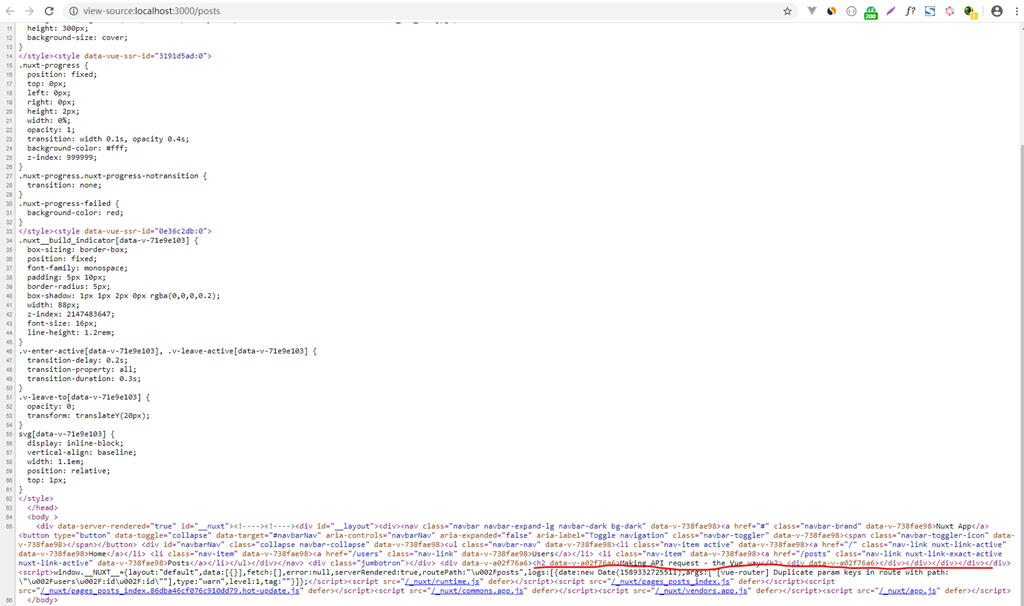Click the text "transition: width 0.1s, opacity 0.4s;"

[x=108, y=139]
